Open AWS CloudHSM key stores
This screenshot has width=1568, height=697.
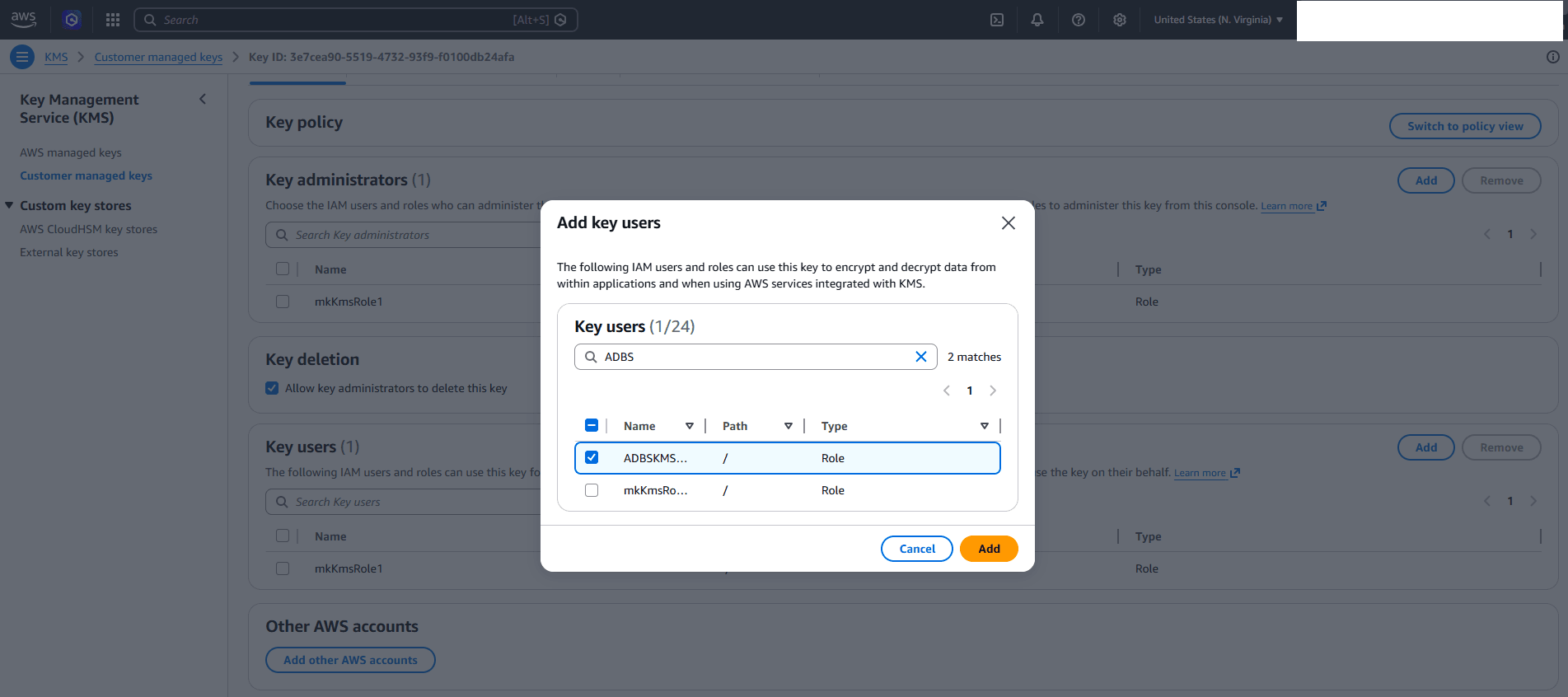[88, 229]
